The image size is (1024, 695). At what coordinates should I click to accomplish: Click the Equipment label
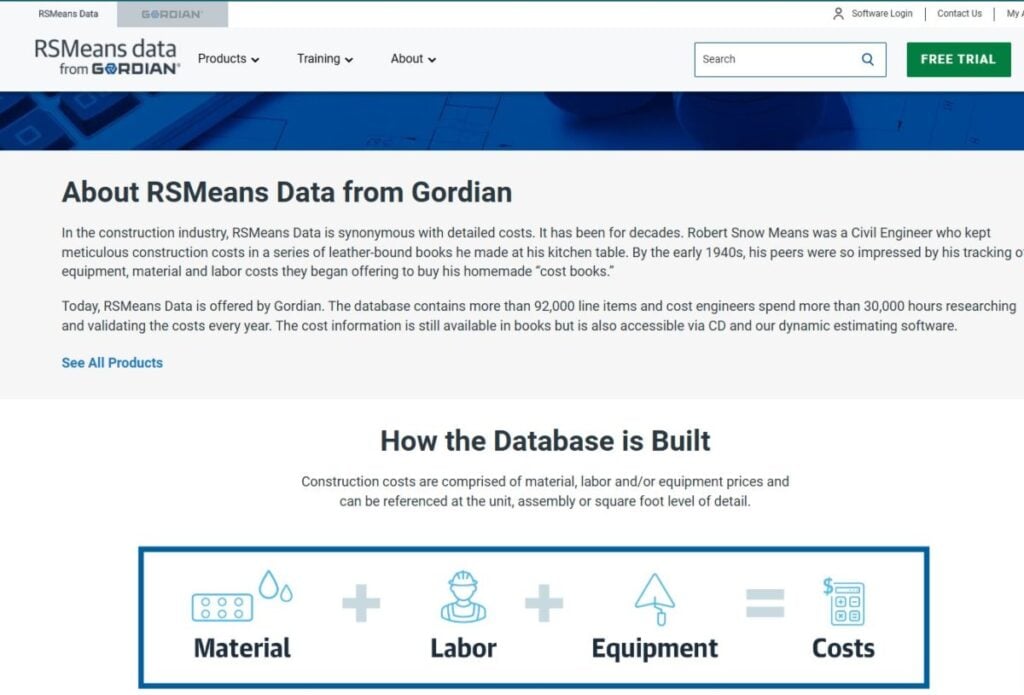(654, 649)
